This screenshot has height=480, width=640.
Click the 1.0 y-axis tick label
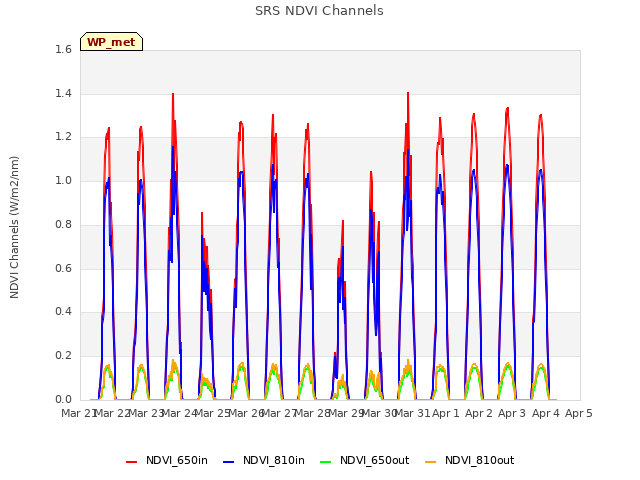63,180
